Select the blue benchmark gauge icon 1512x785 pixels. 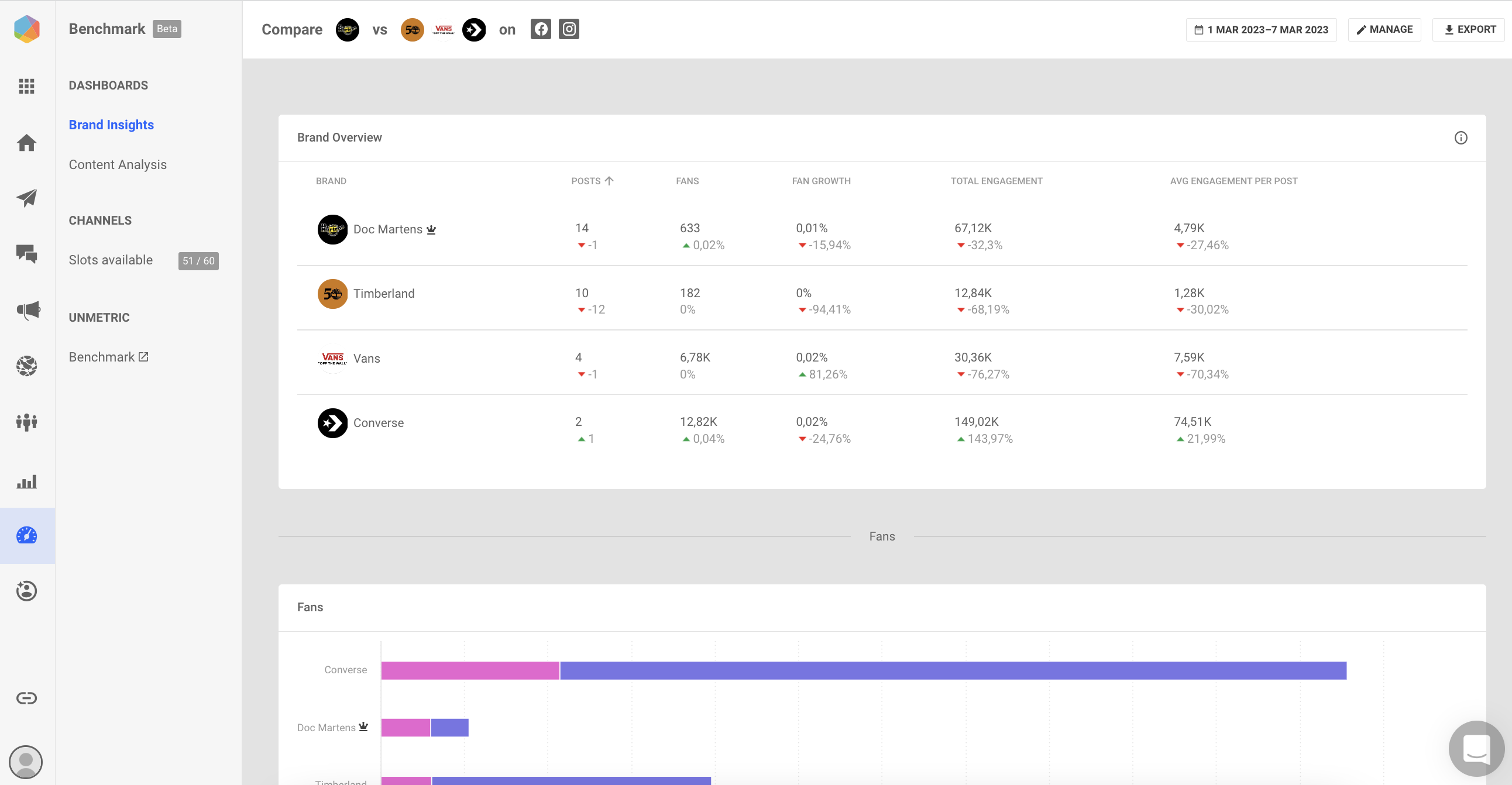(26, 535)
